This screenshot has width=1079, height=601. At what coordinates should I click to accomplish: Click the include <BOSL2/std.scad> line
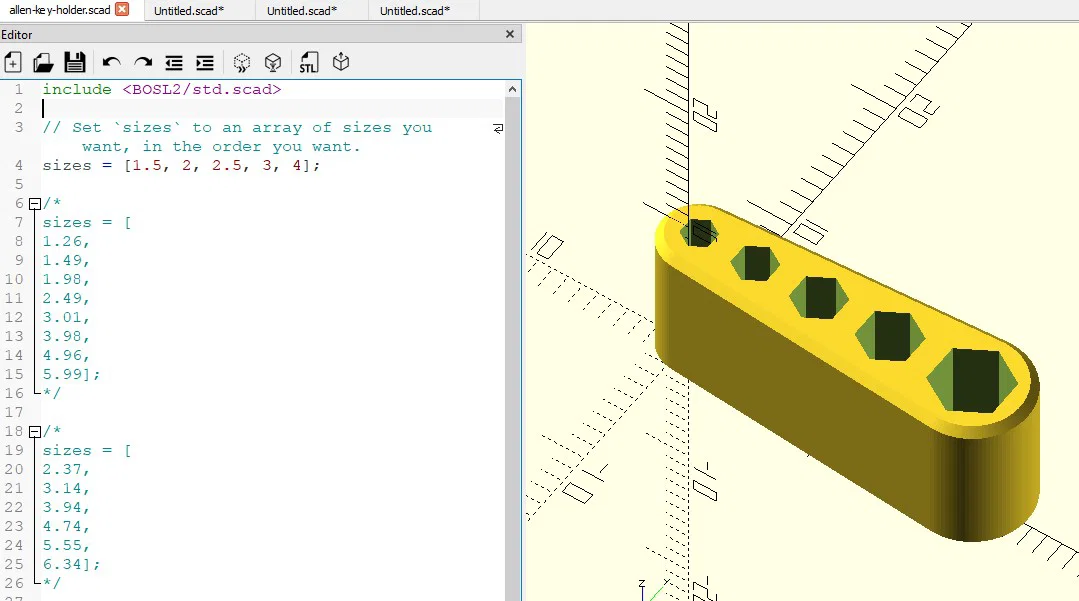[x=162, y=89]
